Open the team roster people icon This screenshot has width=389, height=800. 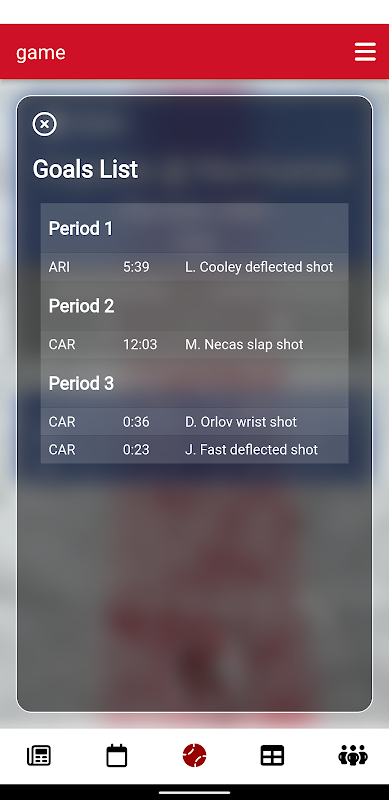353,756
